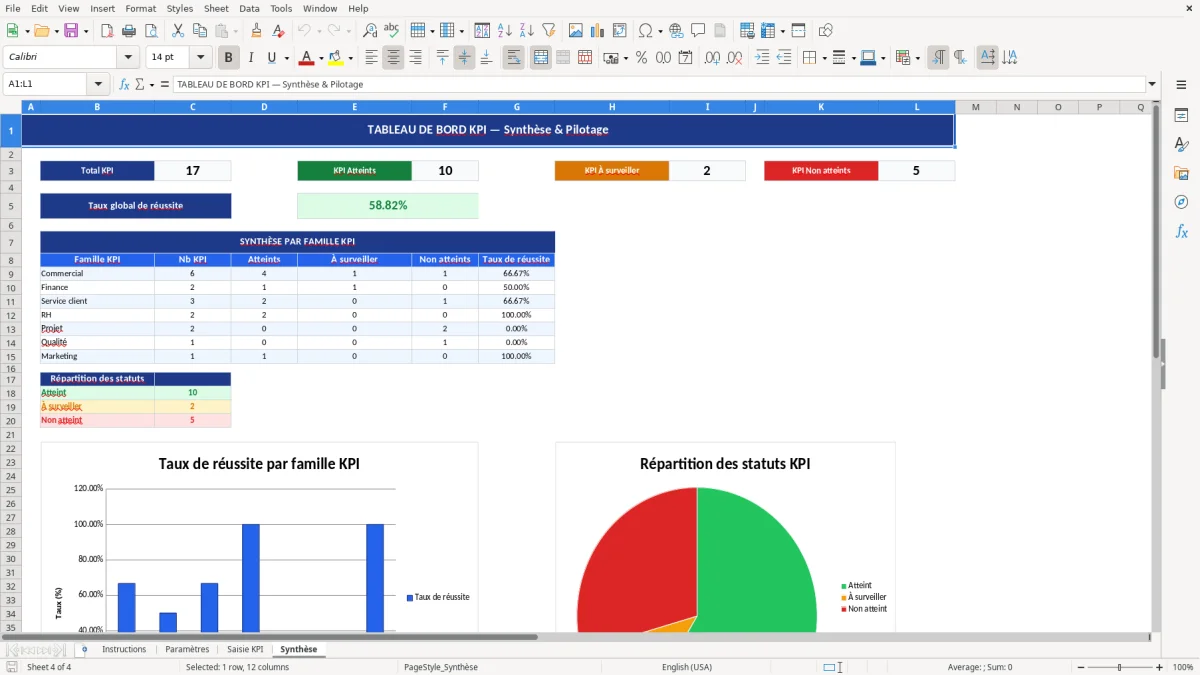Viewport: 1200px width, 675px height.
Task: Open the Sheet menu
Action: coord(216,8)
